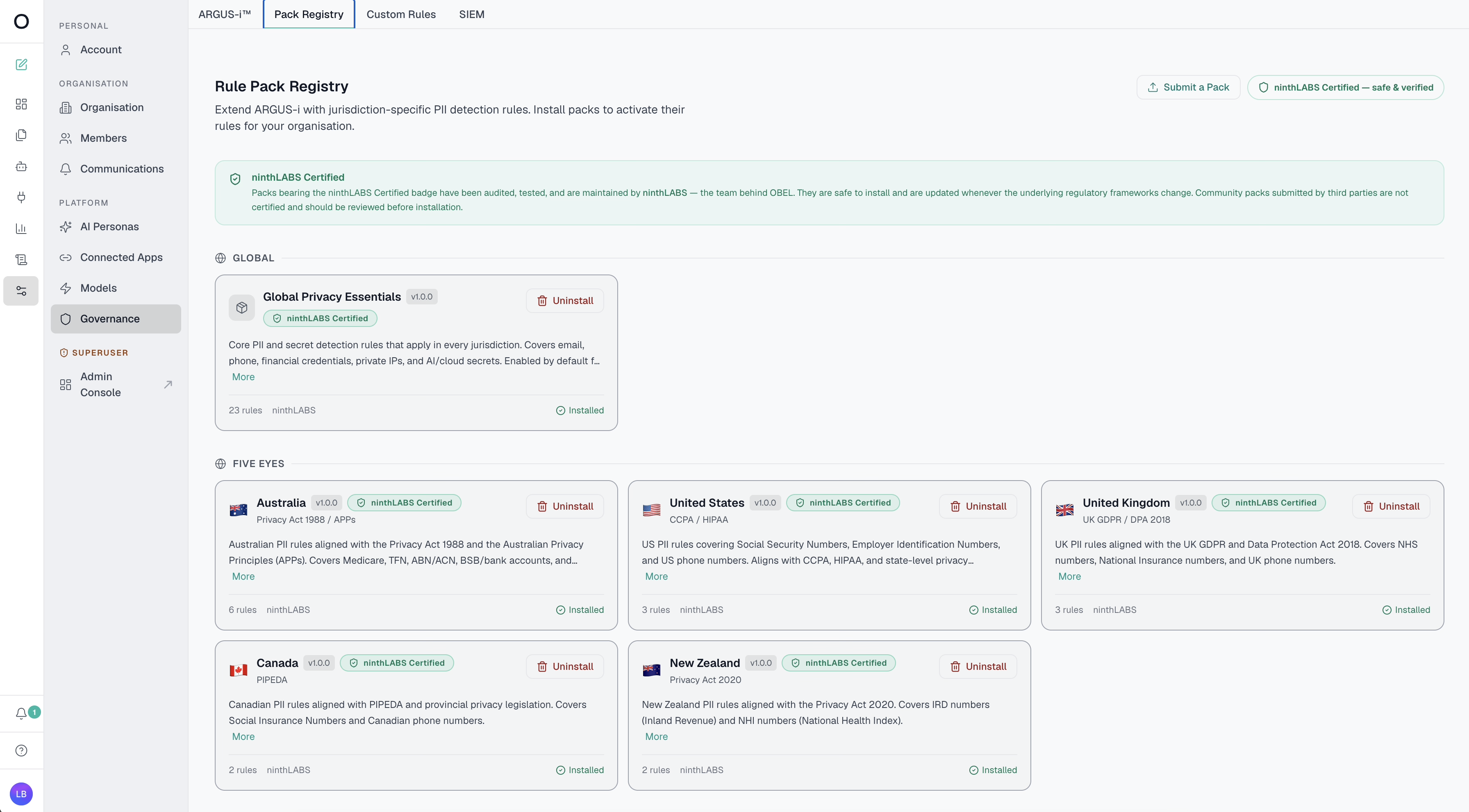Image resolution: width=1469 pixels, height=812 pixels.
Task: Click the Canada flag icon
Action: click(x=239, y=669)
